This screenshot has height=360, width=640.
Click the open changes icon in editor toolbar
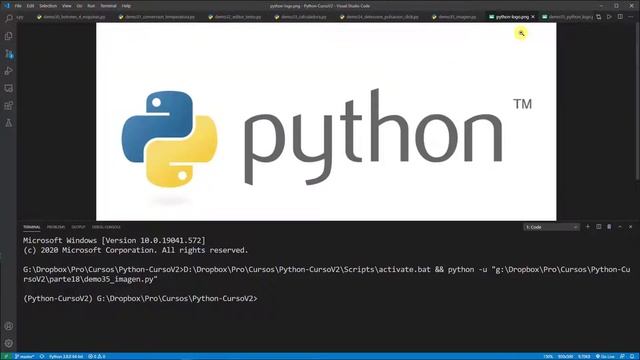coord(598,17)
